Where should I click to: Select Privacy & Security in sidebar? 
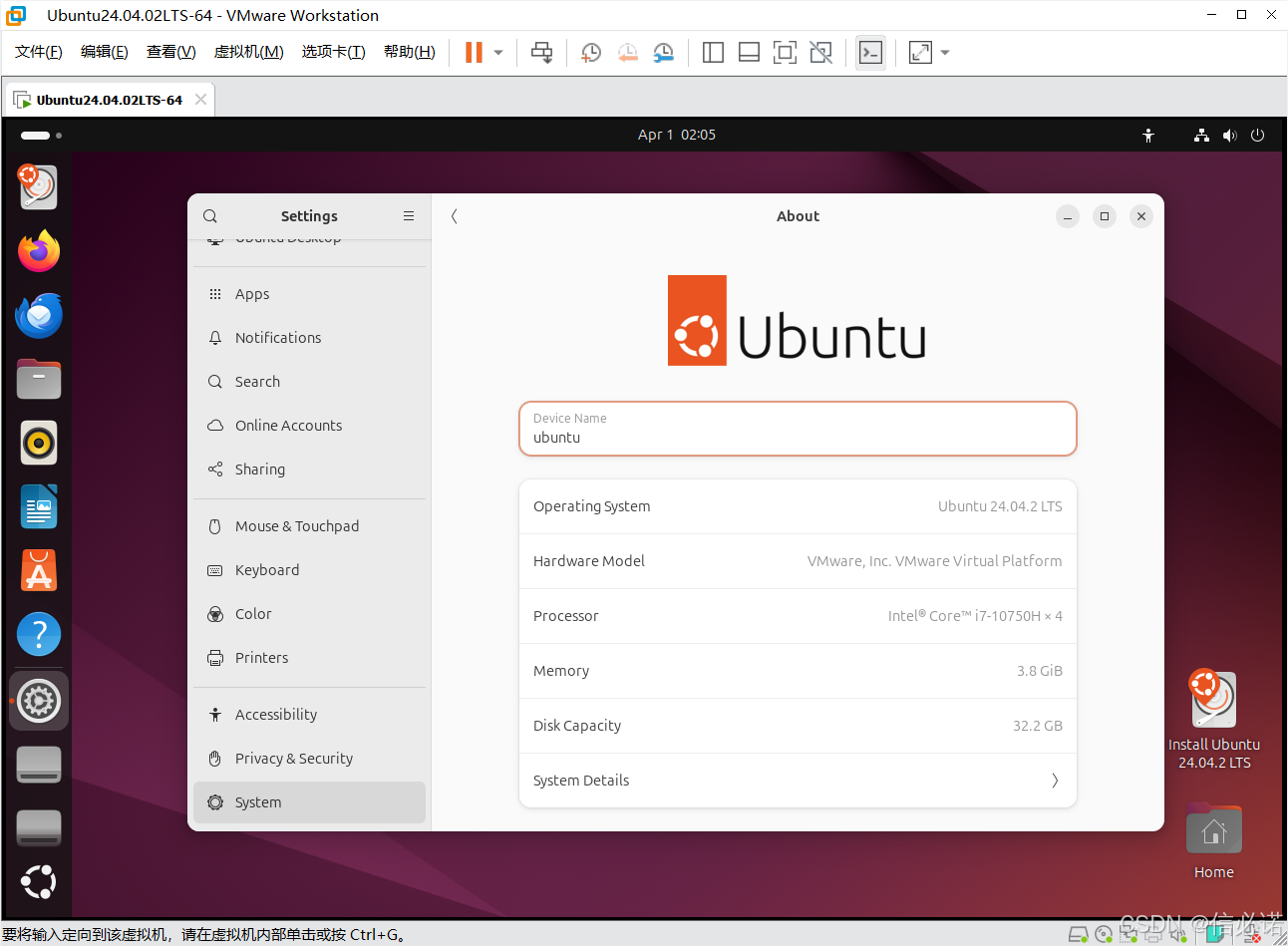coord(310,759)
